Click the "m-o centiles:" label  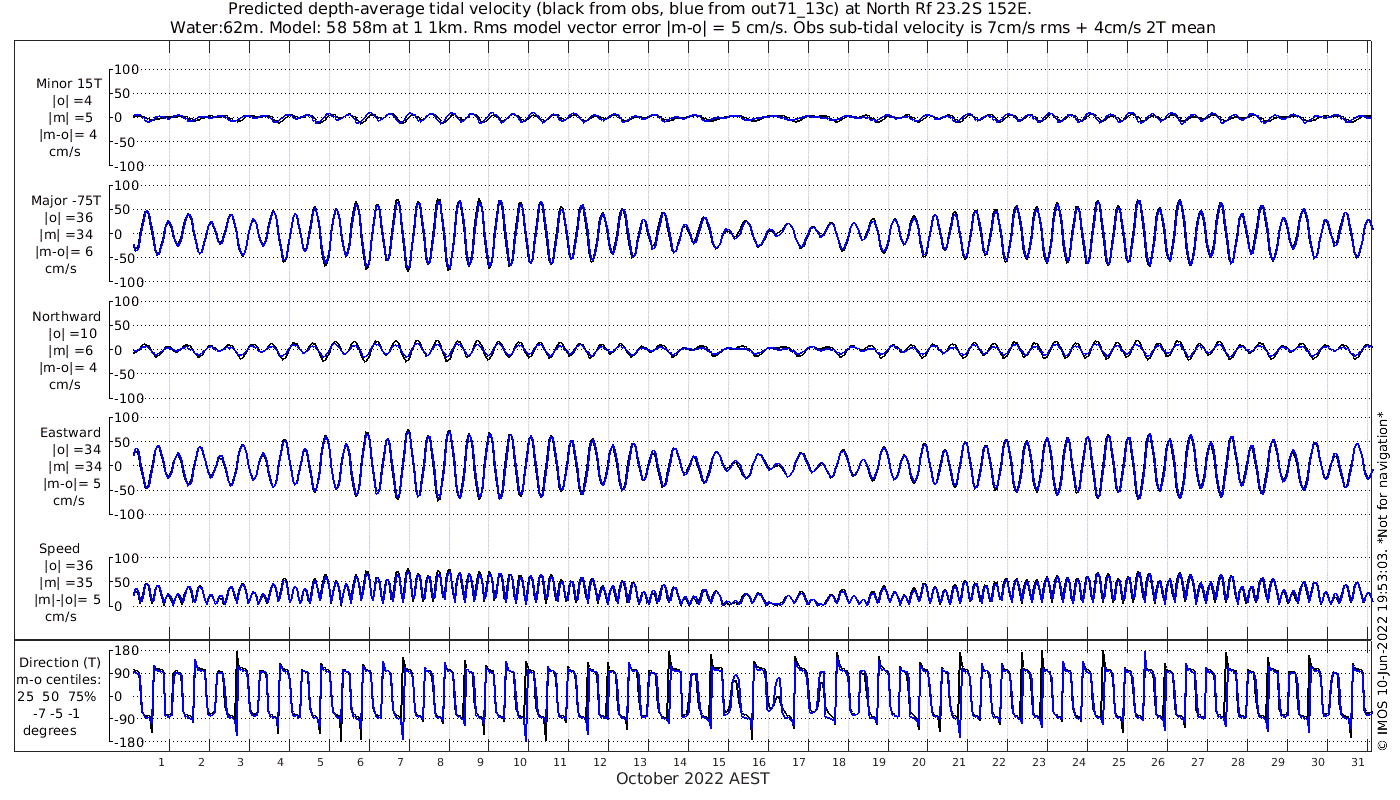pyautogui.click(x=58, y=679)
